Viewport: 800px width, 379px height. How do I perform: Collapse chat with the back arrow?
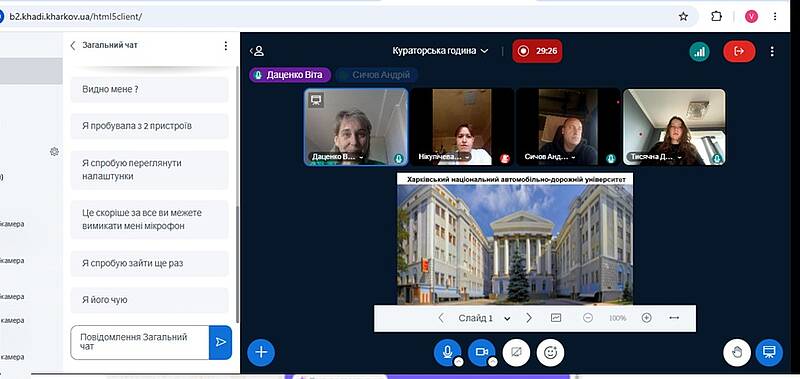[x=72, y=45]
